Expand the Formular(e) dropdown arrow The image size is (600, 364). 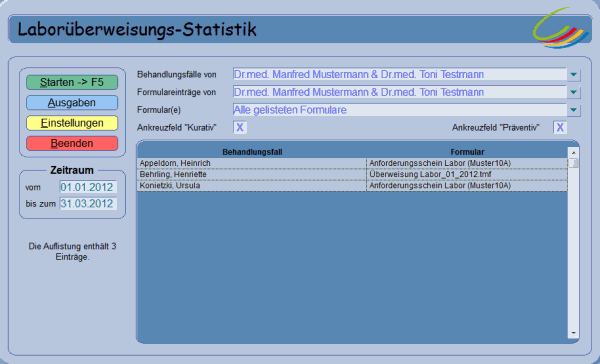pyautogui.click(x=573, y=110)
